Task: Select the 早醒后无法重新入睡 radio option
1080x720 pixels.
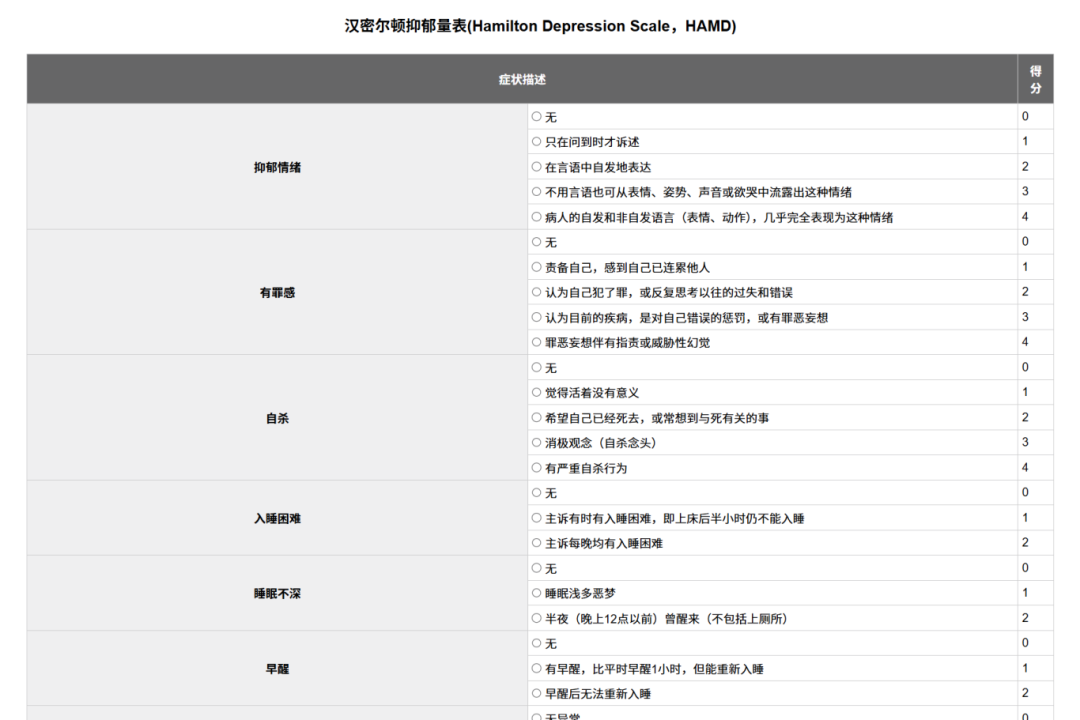Action: pos(537,693)
